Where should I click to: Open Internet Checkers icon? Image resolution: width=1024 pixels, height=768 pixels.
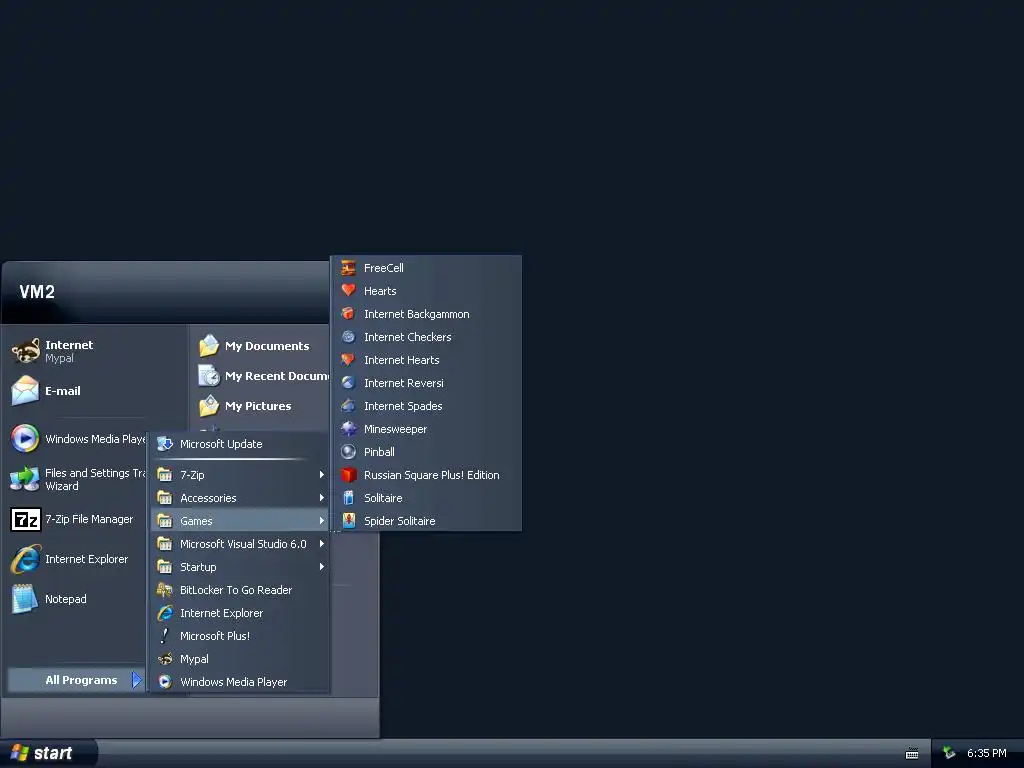[349, 337]
